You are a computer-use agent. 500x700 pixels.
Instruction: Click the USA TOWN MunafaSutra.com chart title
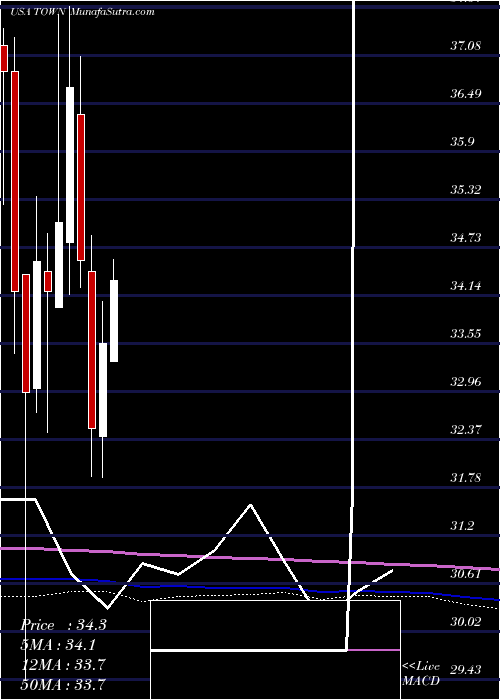point(82,12)
